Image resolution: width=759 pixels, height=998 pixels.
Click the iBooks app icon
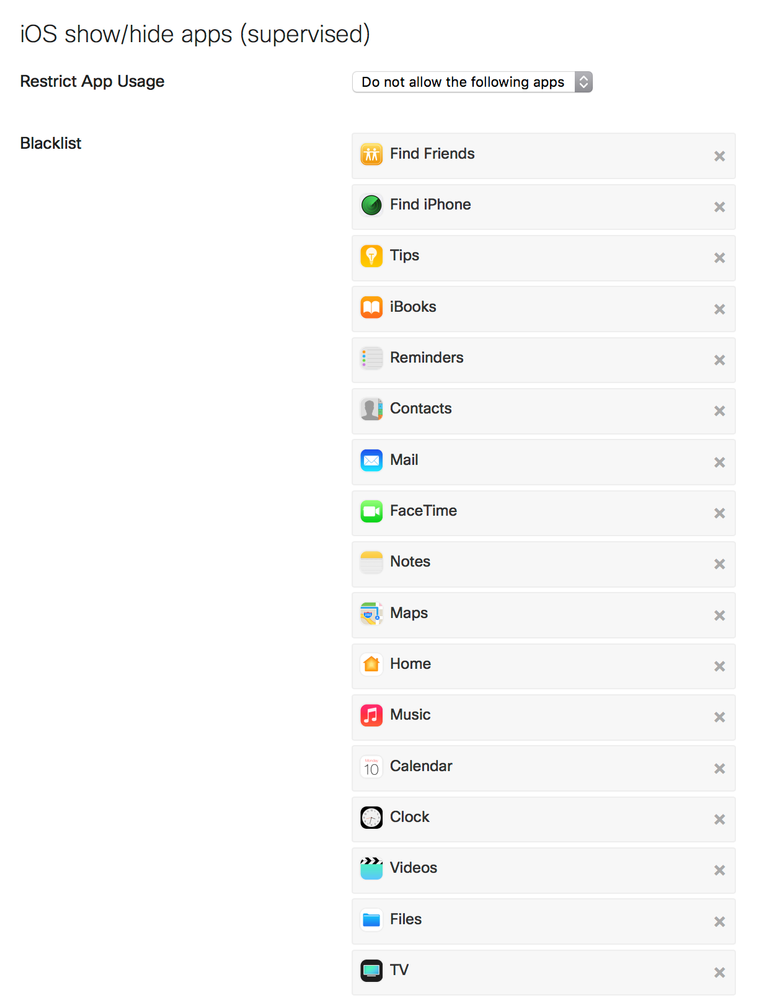pyautogui.click(x=371, y=307)
